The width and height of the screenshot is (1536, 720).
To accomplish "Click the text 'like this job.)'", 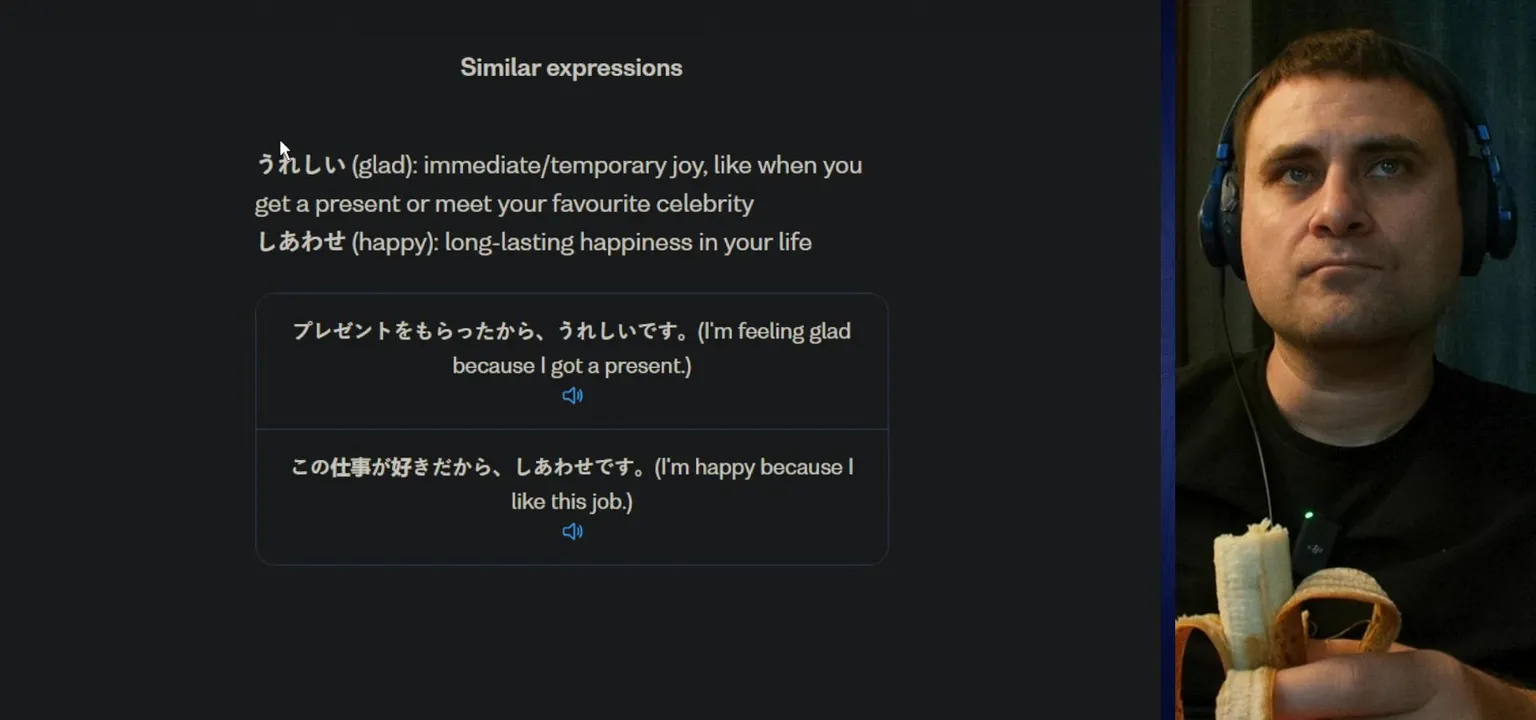I will tap(571, 502).
